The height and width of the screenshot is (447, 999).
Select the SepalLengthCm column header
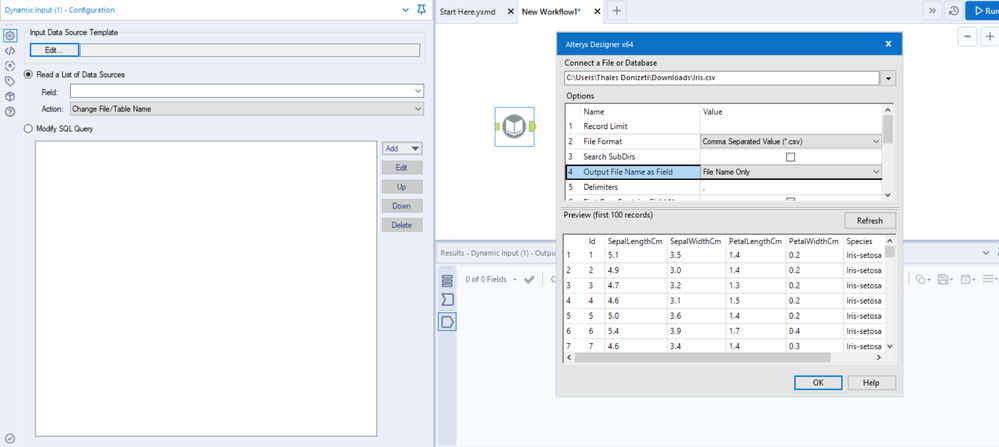point(635,241)
